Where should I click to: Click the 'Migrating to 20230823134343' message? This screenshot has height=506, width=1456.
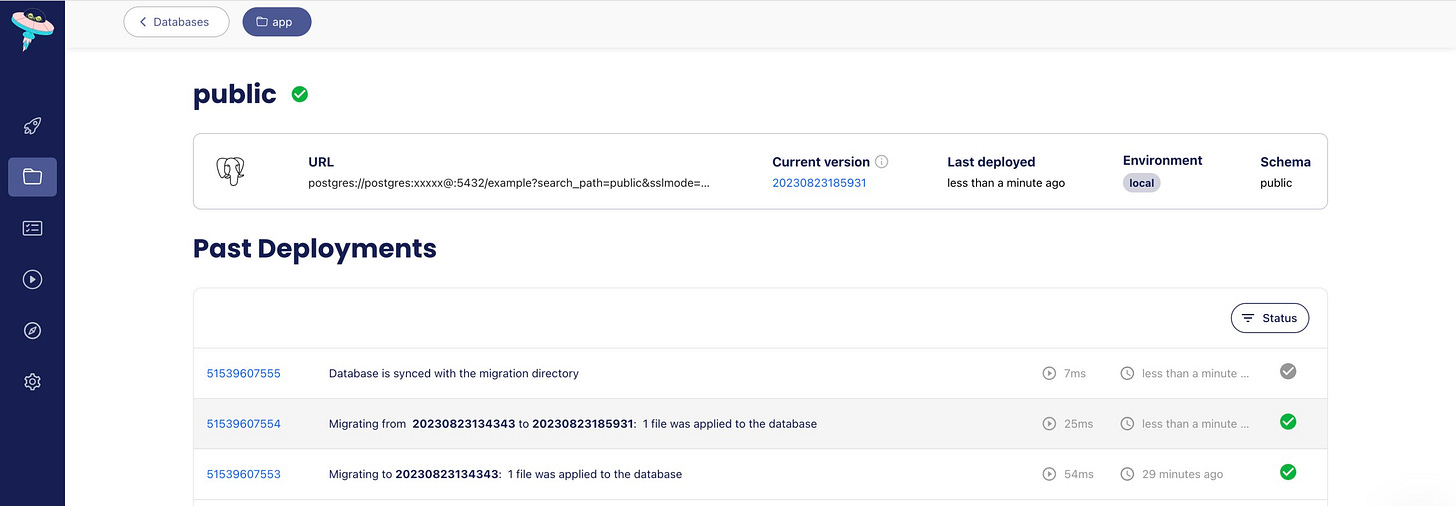505,474
